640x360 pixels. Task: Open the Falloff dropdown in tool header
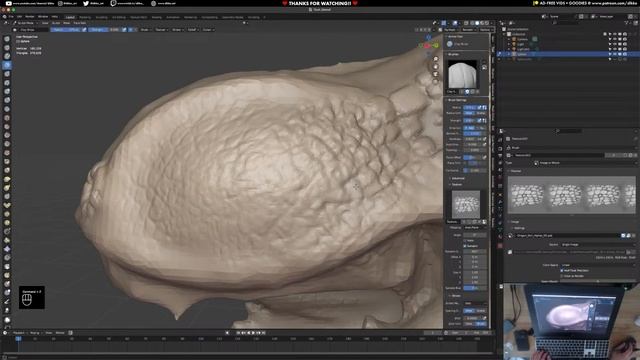(192, 30)
